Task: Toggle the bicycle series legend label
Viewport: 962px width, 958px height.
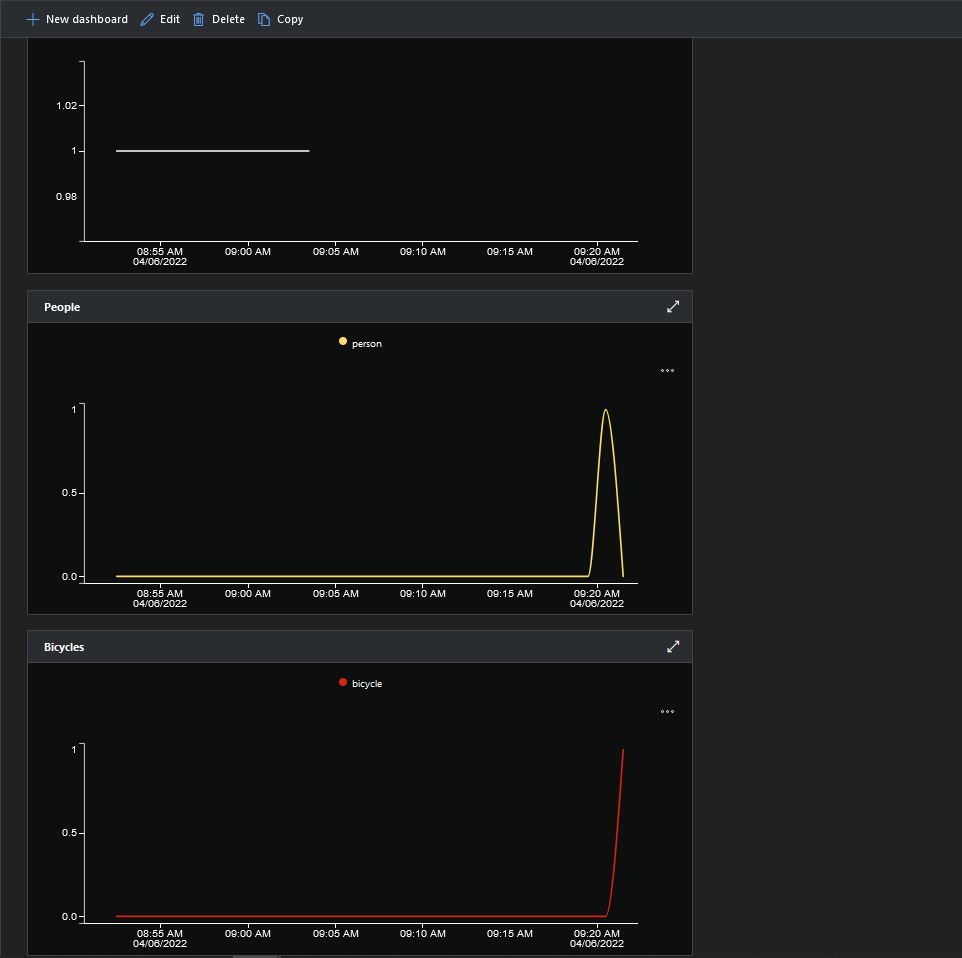Action: [x=367, y=683]
